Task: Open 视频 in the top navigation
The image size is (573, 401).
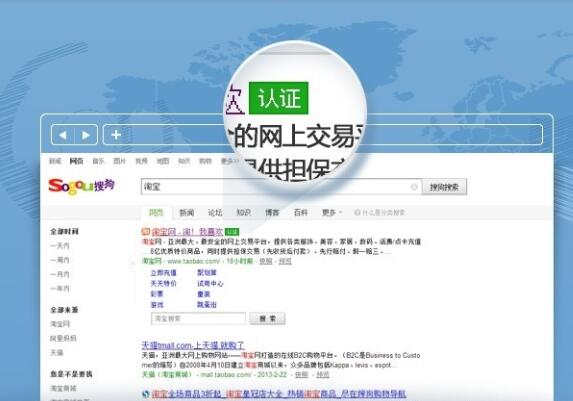Action: click(141, 161)
